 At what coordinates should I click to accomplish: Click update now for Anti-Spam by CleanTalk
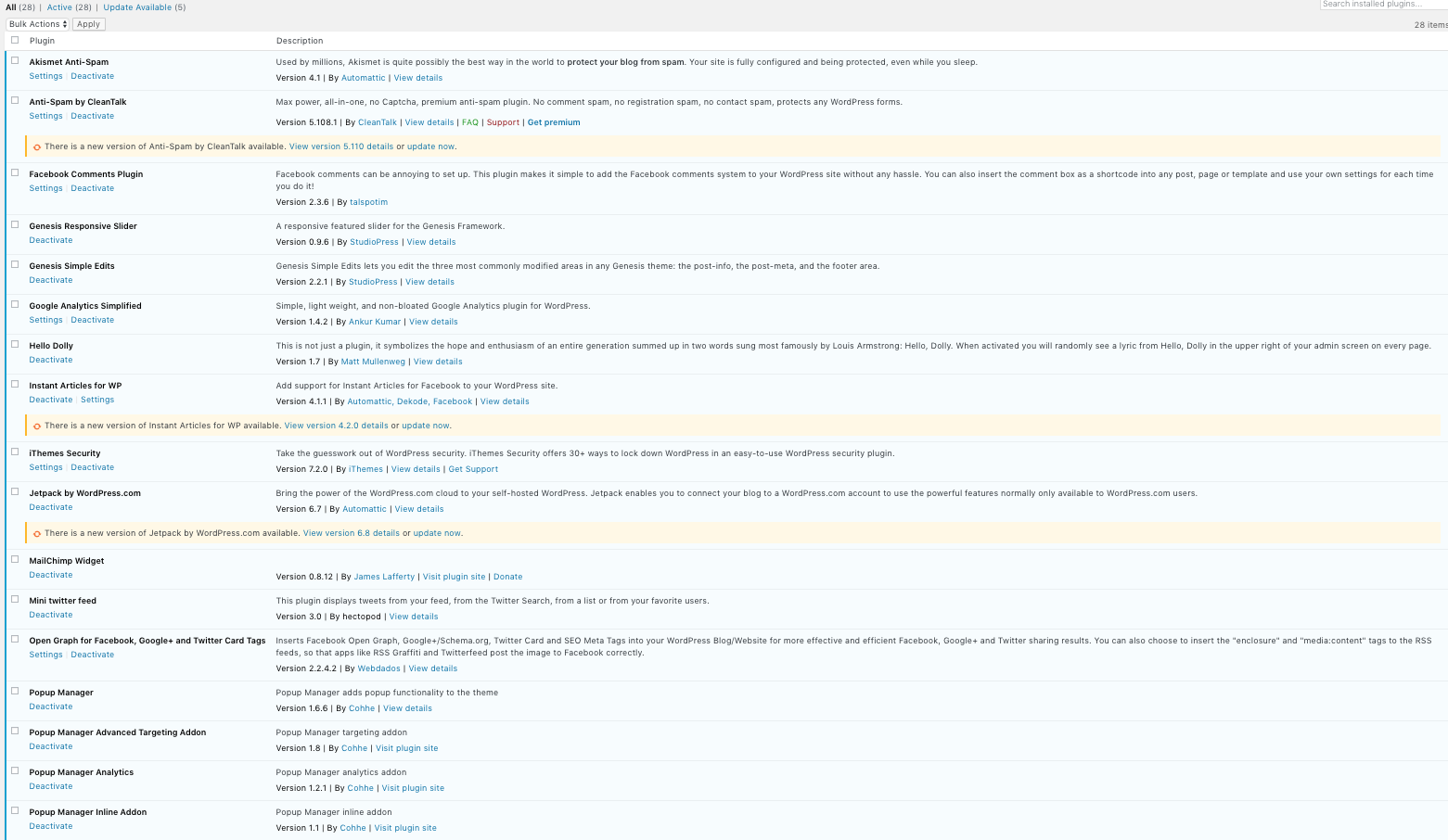pyautogui.click(x=431, y=146)
